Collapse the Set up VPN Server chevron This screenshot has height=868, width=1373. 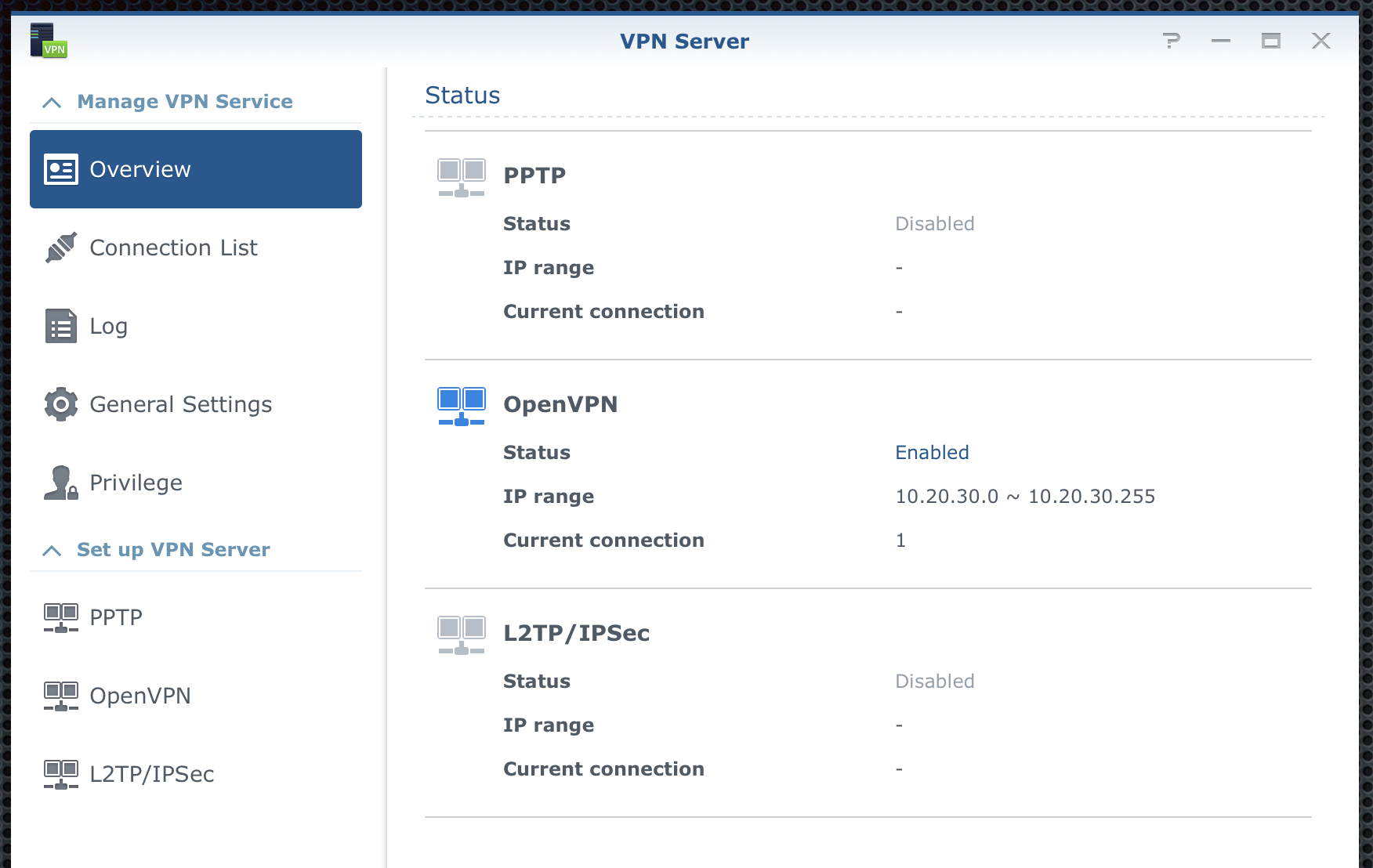(x=52, y=551)
